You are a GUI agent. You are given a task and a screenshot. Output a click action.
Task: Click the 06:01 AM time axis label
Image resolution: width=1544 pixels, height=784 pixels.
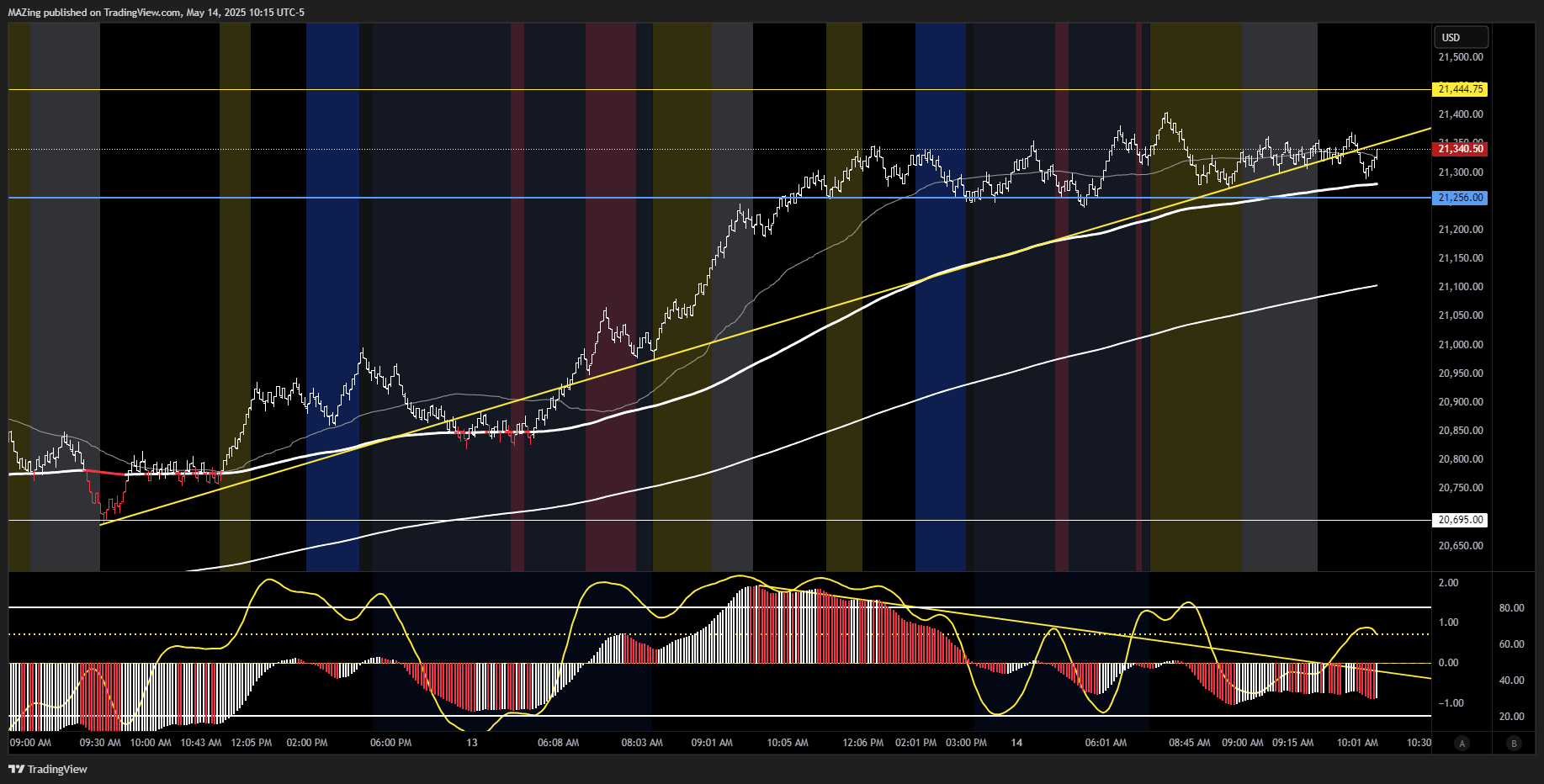click(1106, 743)
